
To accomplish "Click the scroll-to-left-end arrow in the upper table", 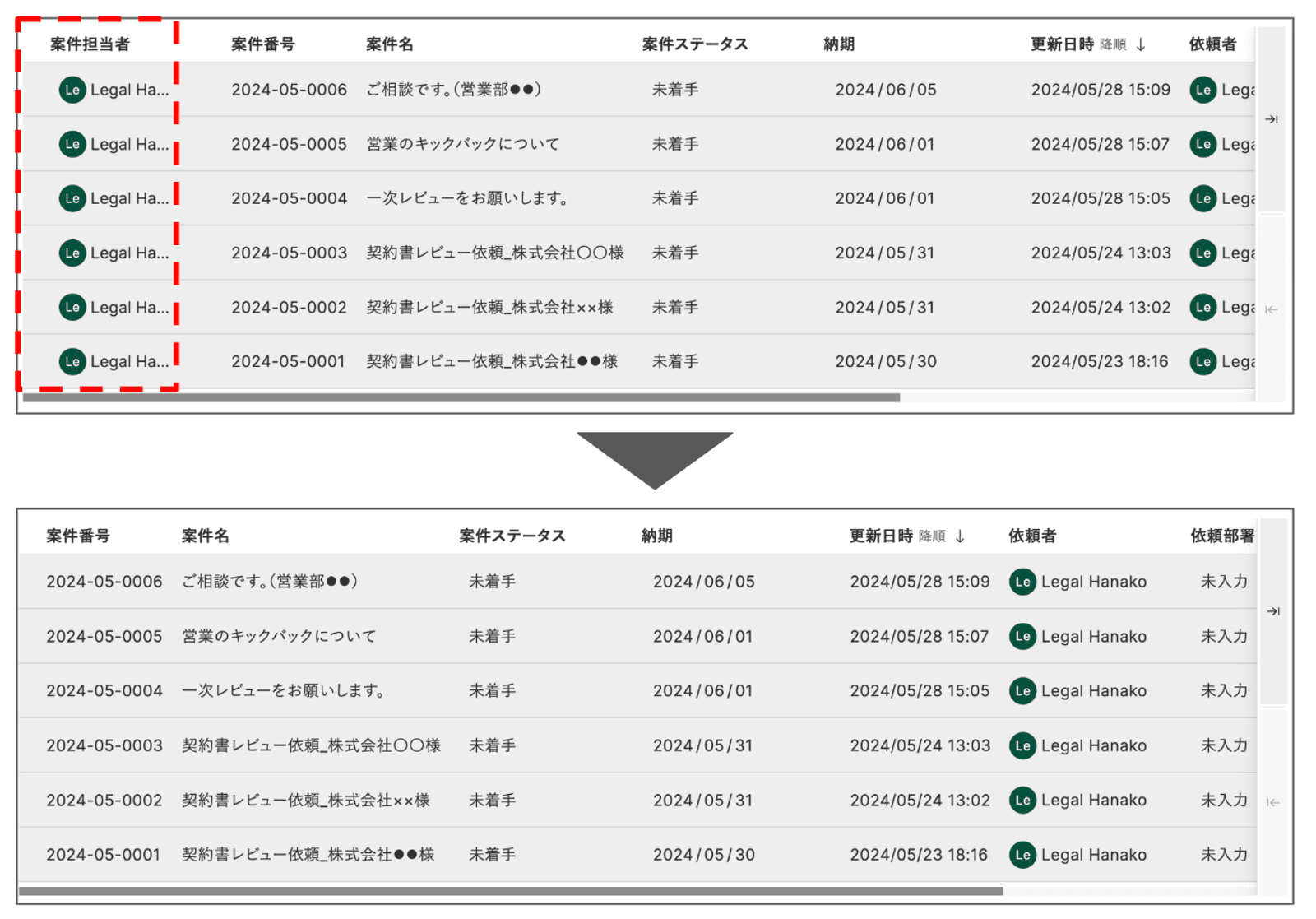I will [x=1272, y=309].
